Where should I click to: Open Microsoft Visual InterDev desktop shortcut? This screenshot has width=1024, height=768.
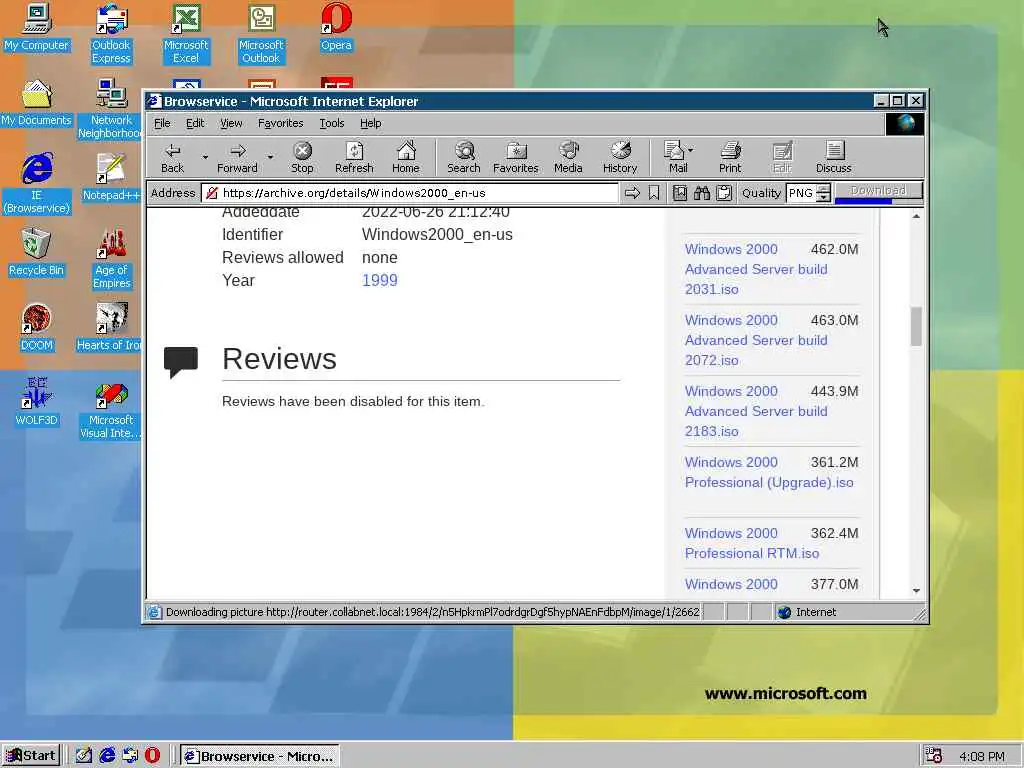[x=112, y=409]
